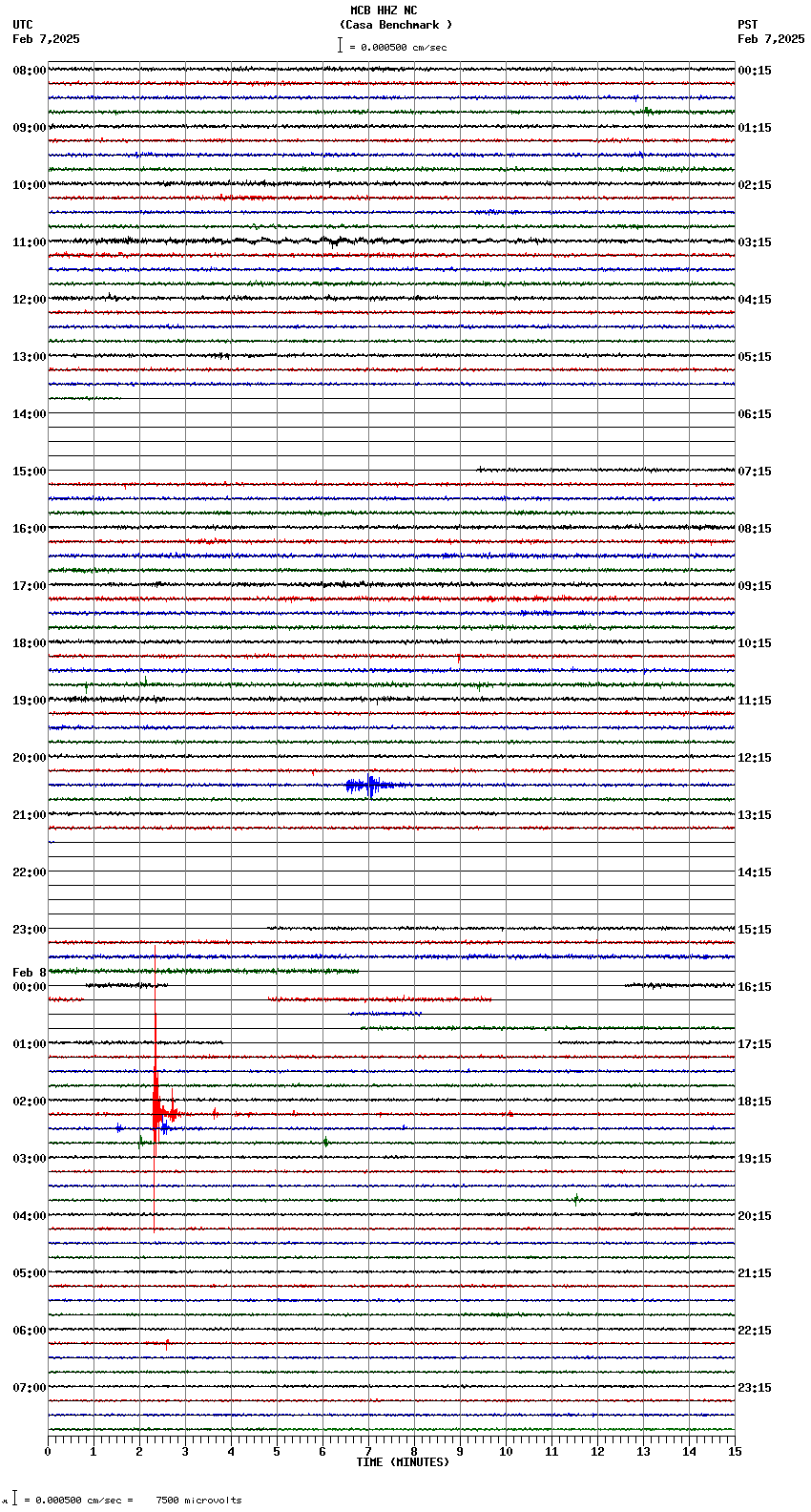Click the '02:00' UTC time label
This screenshot has height=1512, width=811.
point(30,1102)
